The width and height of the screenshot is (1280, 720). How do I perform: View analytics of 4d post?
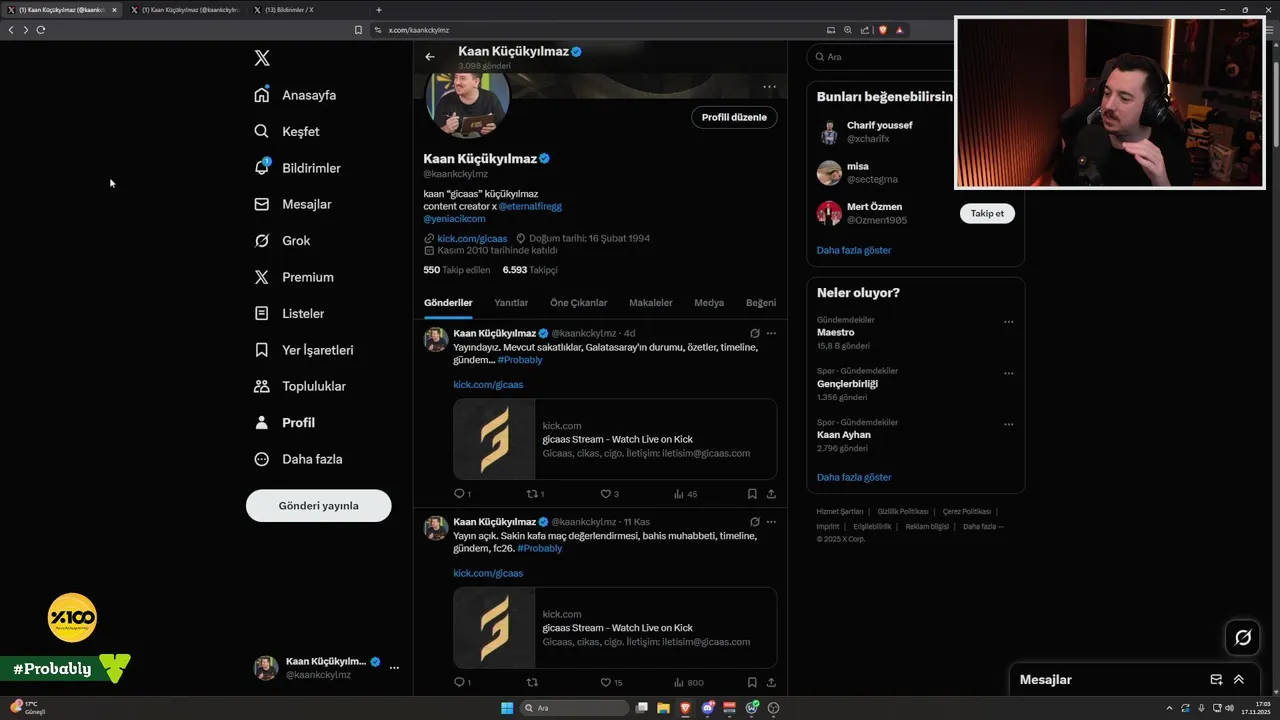coord(685,494)
